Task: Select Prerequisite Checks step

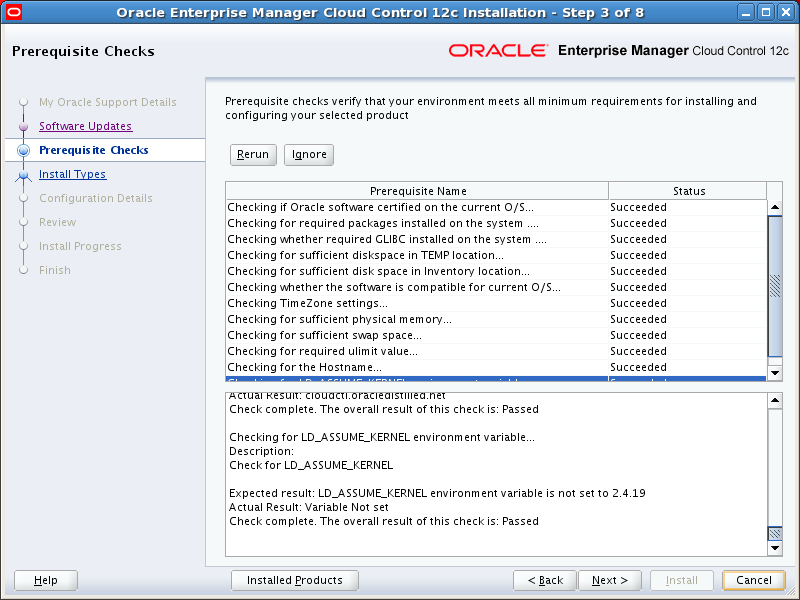Action: [x=94, y=150]
